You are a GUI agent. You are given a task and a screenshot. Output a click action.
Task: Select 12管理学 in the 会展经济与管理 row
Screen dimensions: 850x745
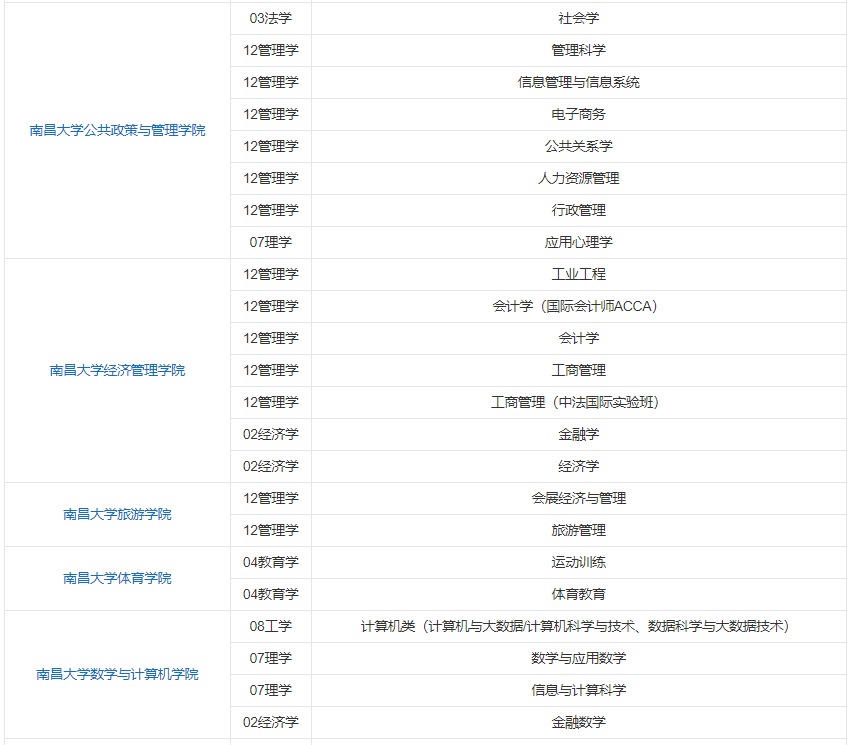[271, 498]
